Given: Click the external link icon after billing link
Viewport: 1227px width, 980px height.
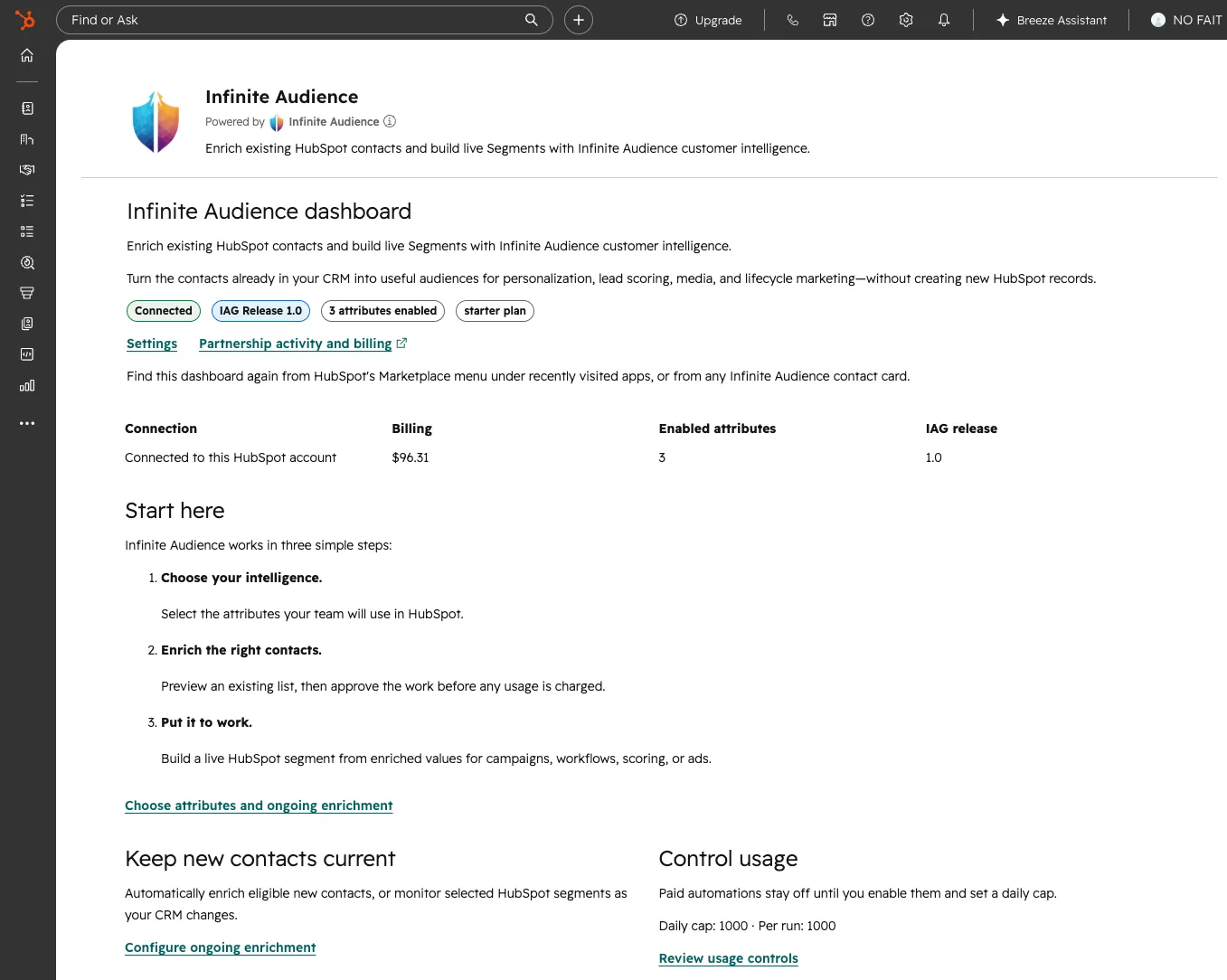Looking at the screenshot, I should (401, 343).
